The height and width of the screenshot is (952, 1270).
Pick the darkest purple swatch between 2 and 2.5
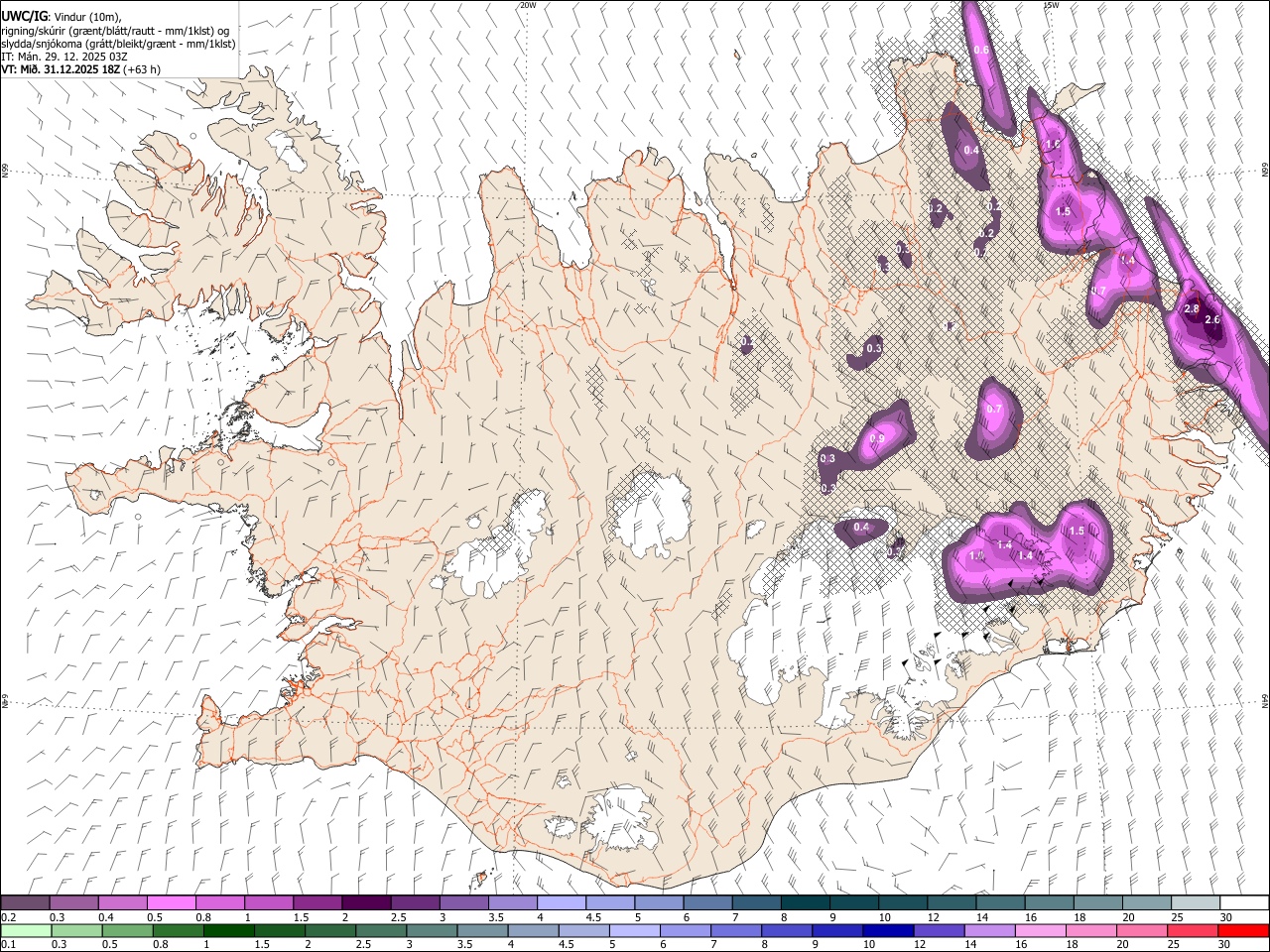(x=366, y=903)
